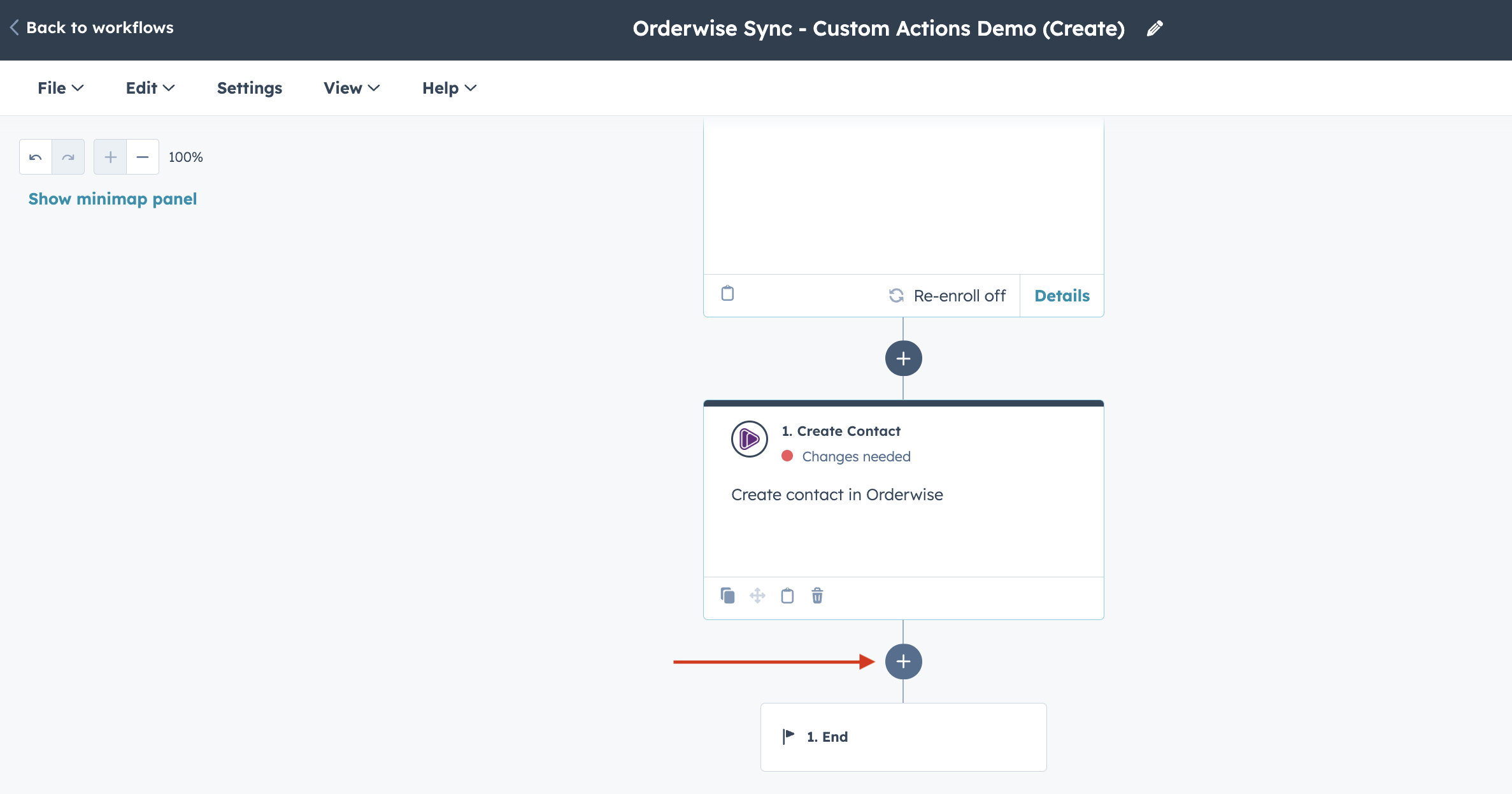
Task: Open trigger Details
Action: coord(1062,296)
